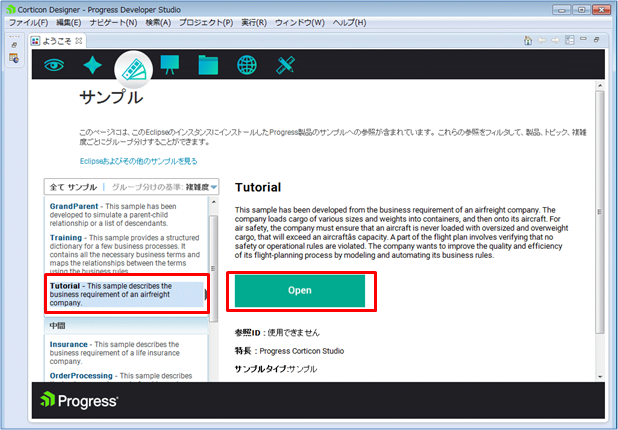
Task: Click the sample list scrollbar thumb
Action: tap(213, 268)
